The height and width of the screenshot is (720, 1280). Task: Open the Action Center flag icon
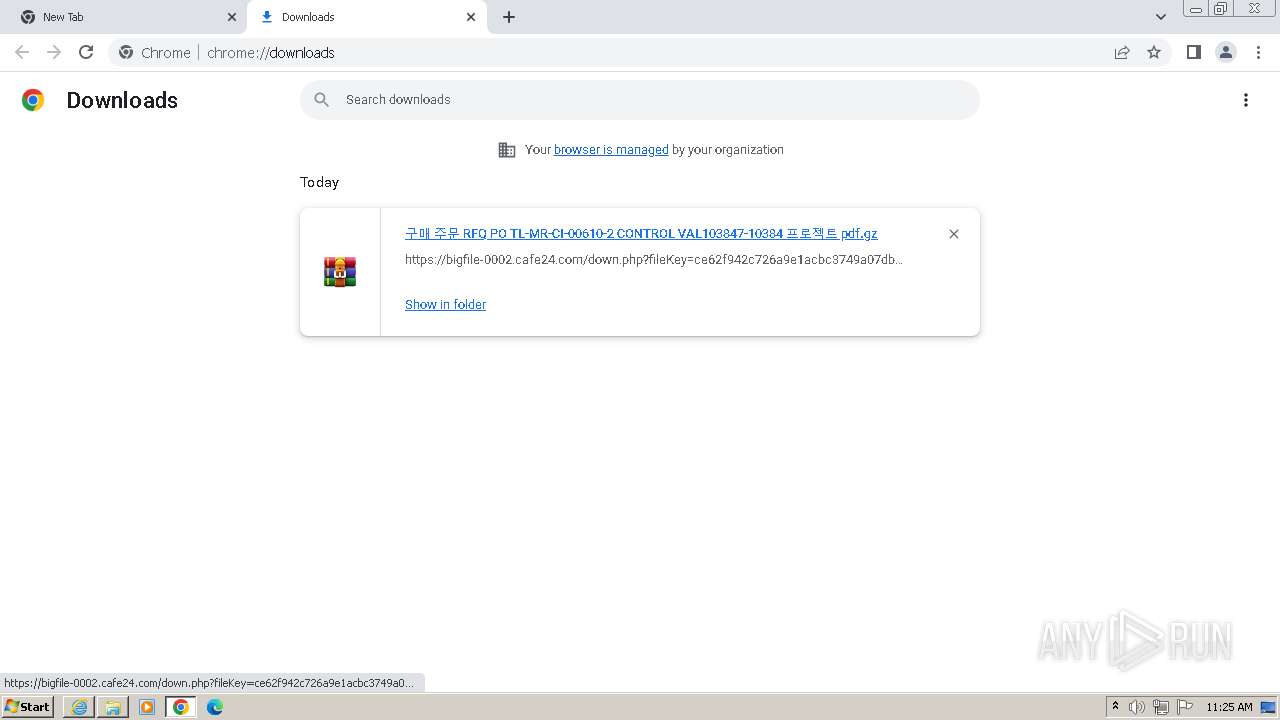pos(1185,707)
